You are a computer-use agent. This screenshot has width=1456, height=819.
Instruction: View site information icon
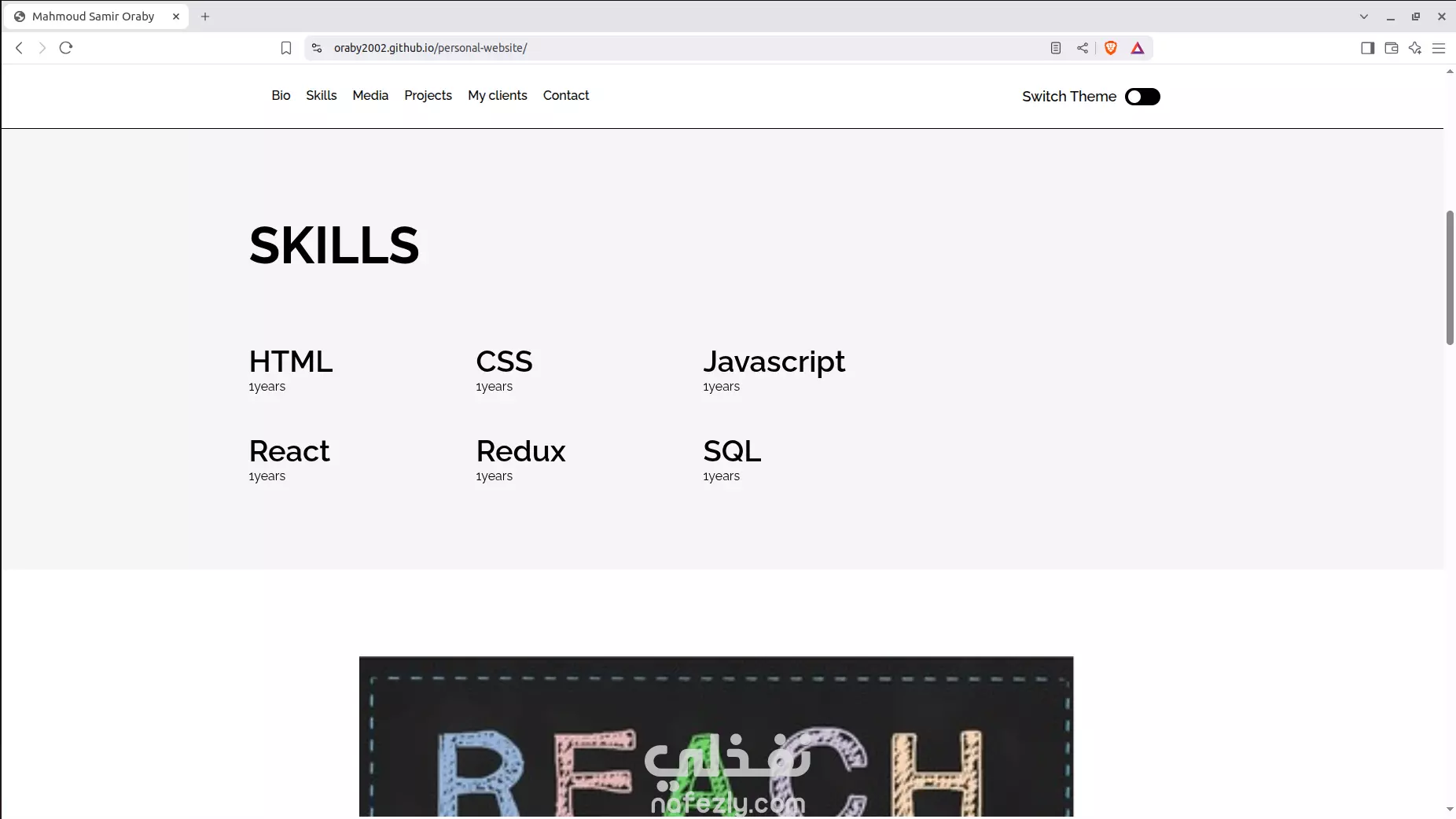point(317,48)
